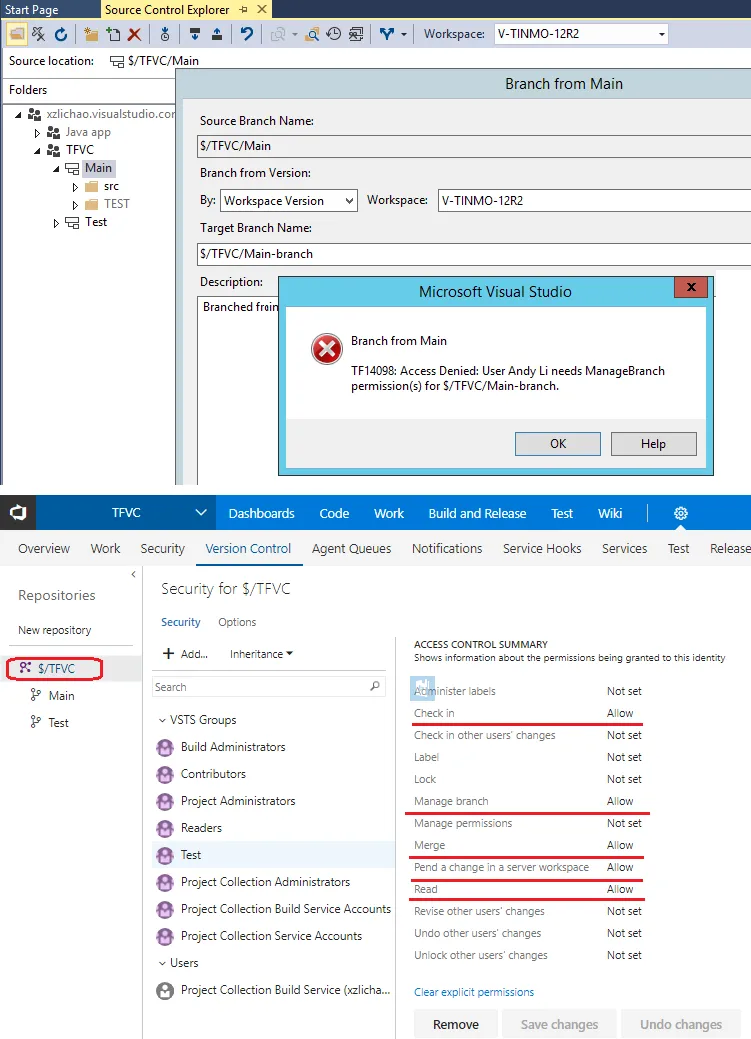Click the check out (down arrow) icon
The image size is (751, 1039).
[x=195, y=34]
